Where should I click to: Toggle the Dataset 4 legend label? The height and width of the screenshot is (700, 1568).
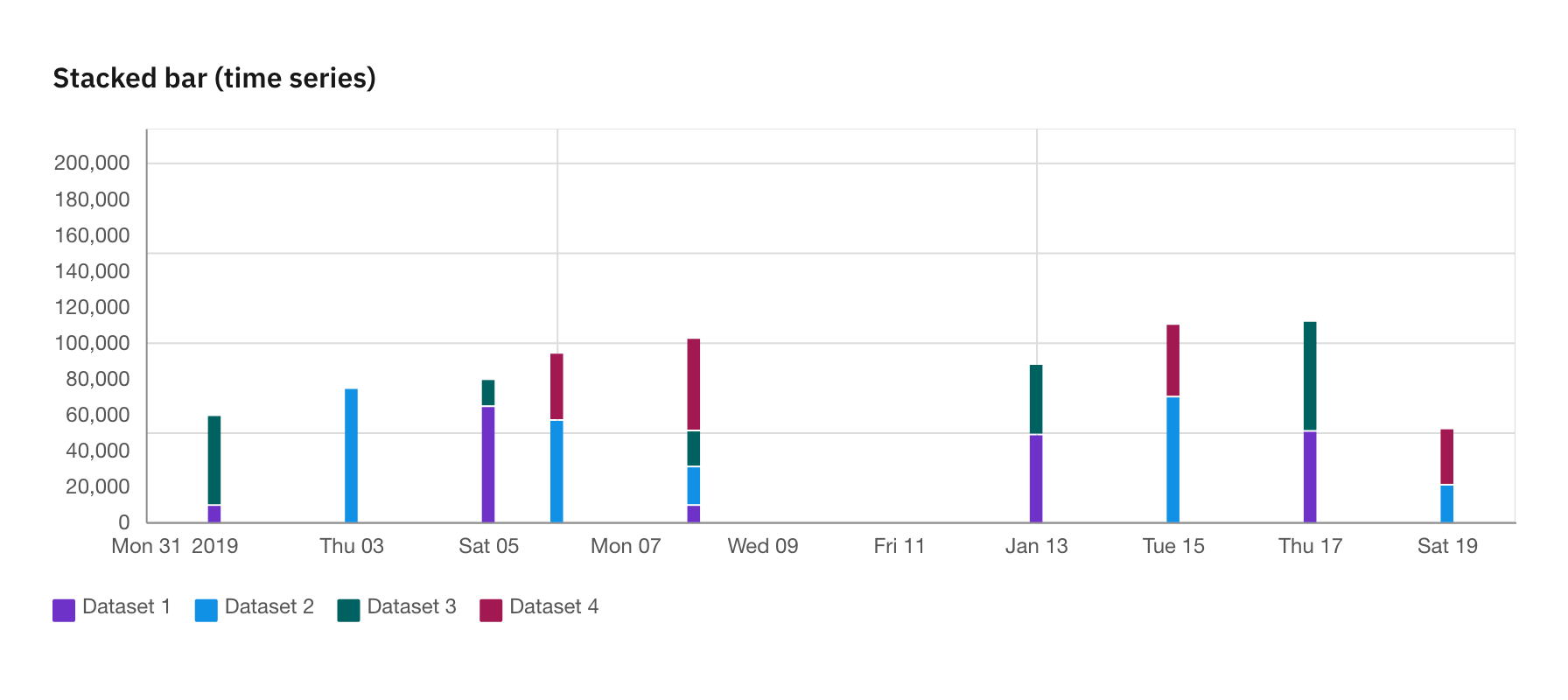coord(554,606)
